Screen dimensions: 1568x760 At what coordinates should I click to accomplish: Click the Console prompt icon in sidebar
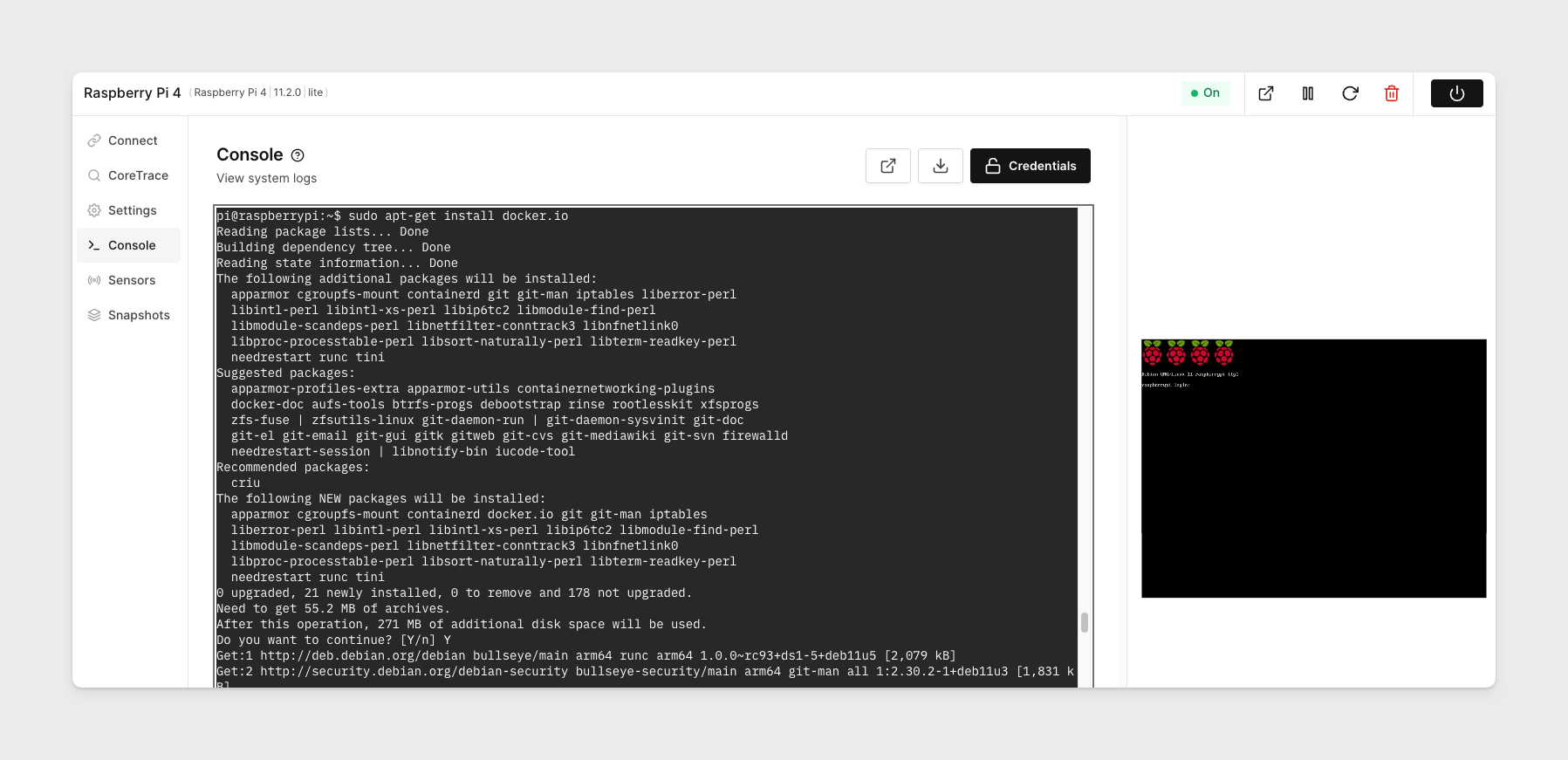point(94,245)
